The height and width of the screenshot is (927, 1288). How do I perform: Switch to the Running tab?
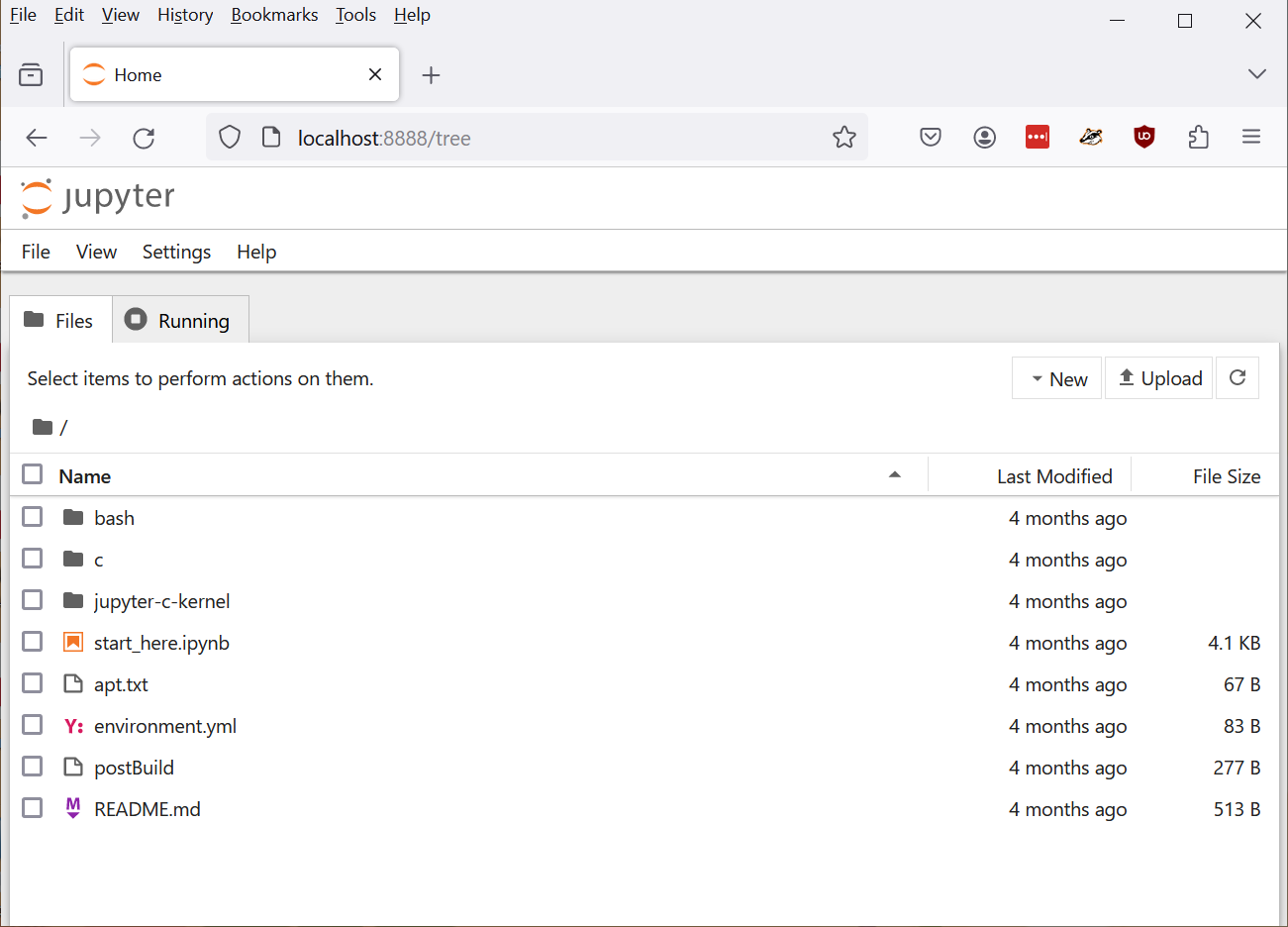[180, 320]
